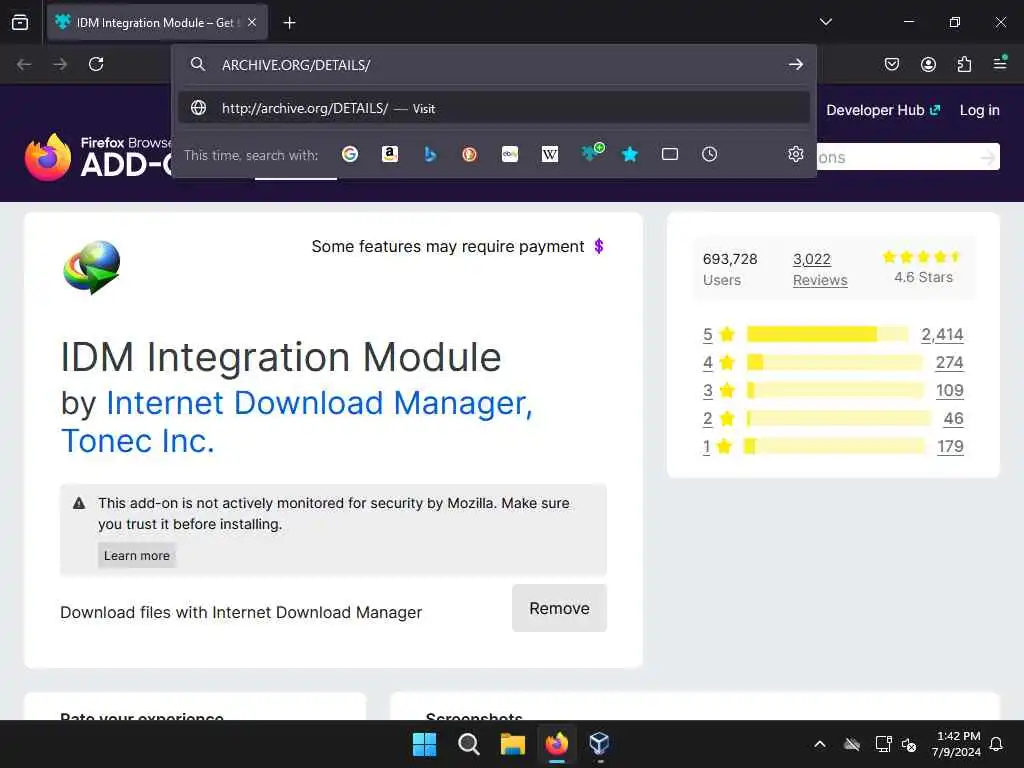Image resolution: width=1024 pixels, height=768 pixels.
Task: Search with Amazon this time
Action: click(390, 154)
